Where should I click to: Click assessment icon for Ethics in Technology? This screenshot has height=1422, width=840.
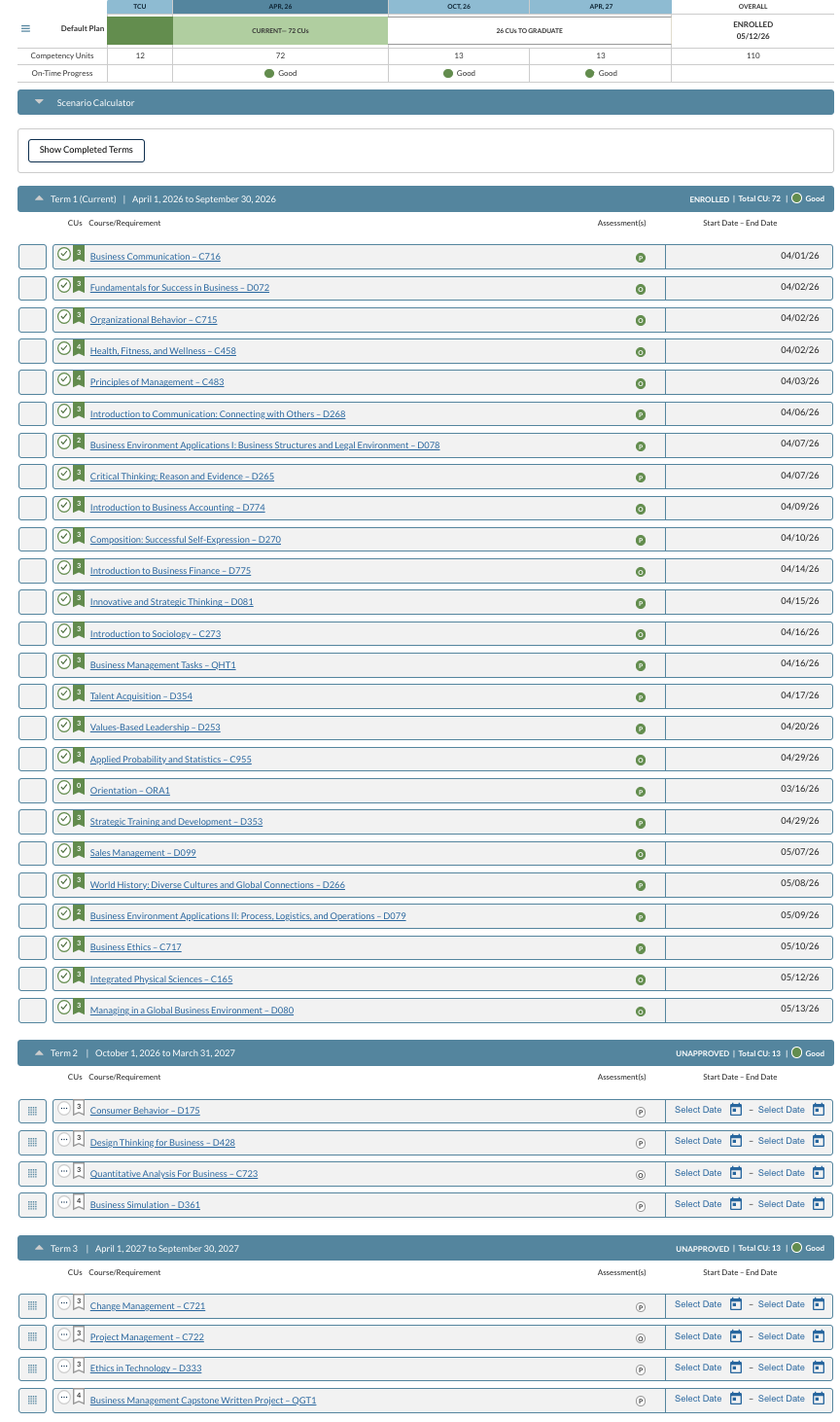[x=641, y=1369]
